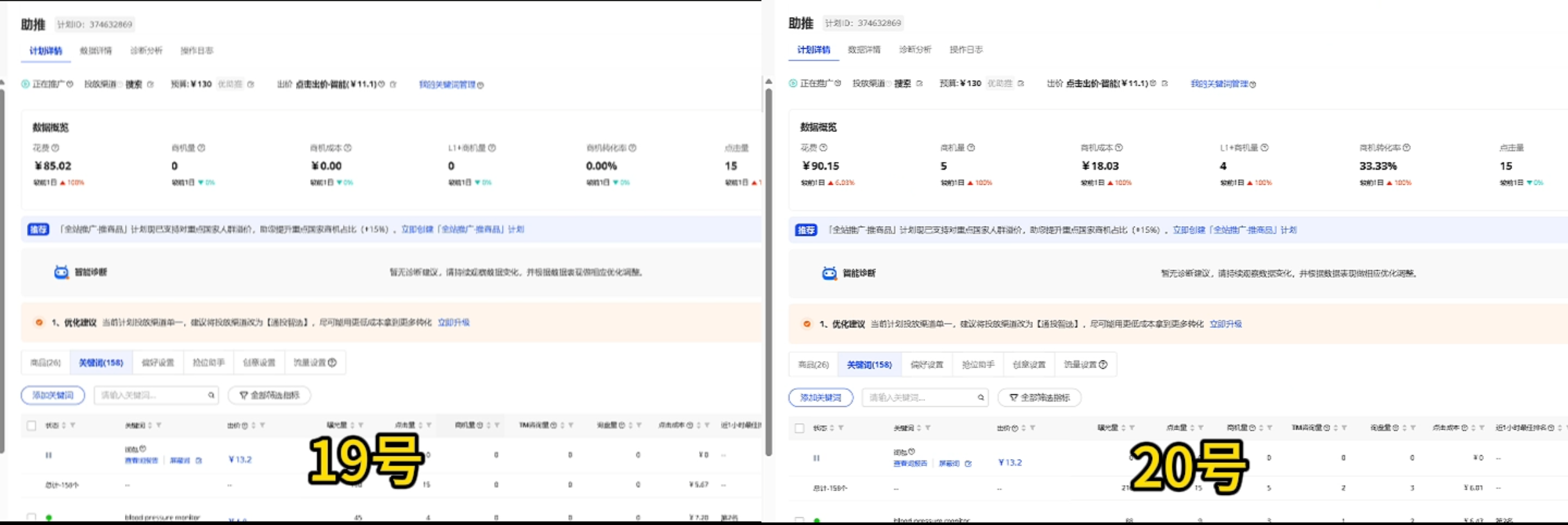Click budget ¥130 edit icon in 19号 panel
Viewport: 1568px width, 525px height.
point(251,85)
